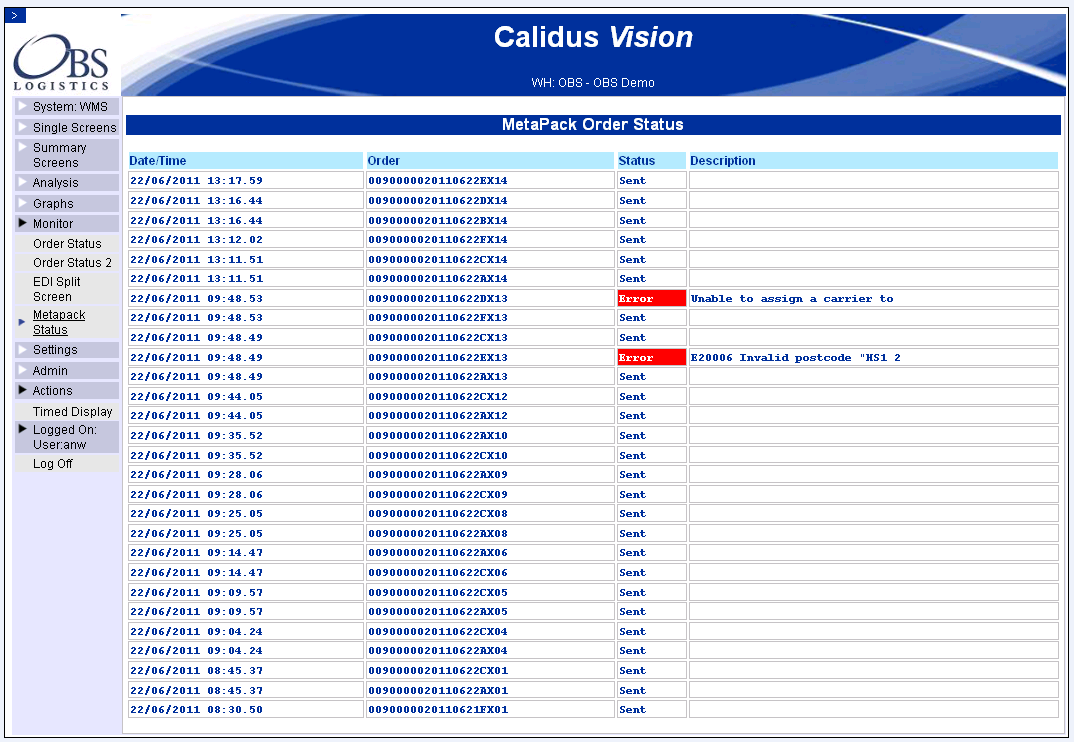Open the System: WMS menu

pos(70,107)
